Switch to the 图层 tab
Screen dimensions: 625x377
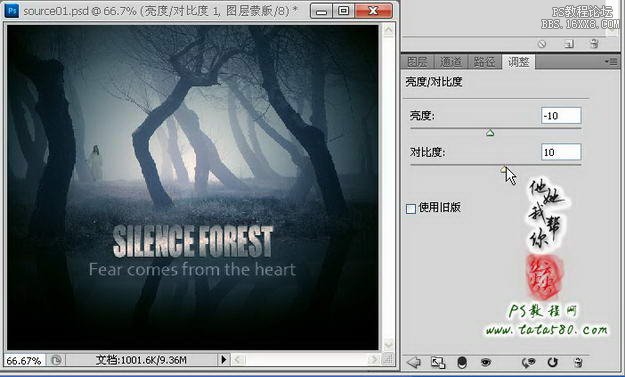(x=417, y=62)
